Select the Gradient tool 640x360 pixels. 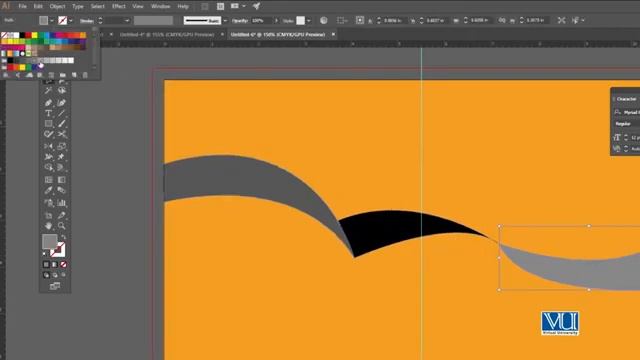pyautogui.click(x=62, y=180)
